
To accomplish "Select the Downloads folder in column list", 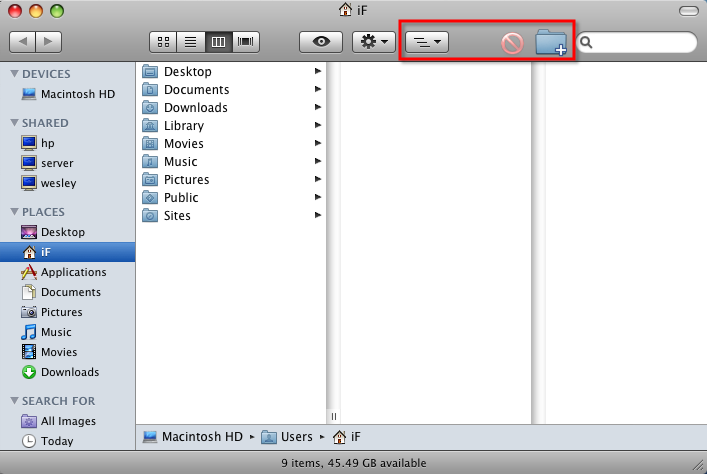I will (x=231, y=107).
